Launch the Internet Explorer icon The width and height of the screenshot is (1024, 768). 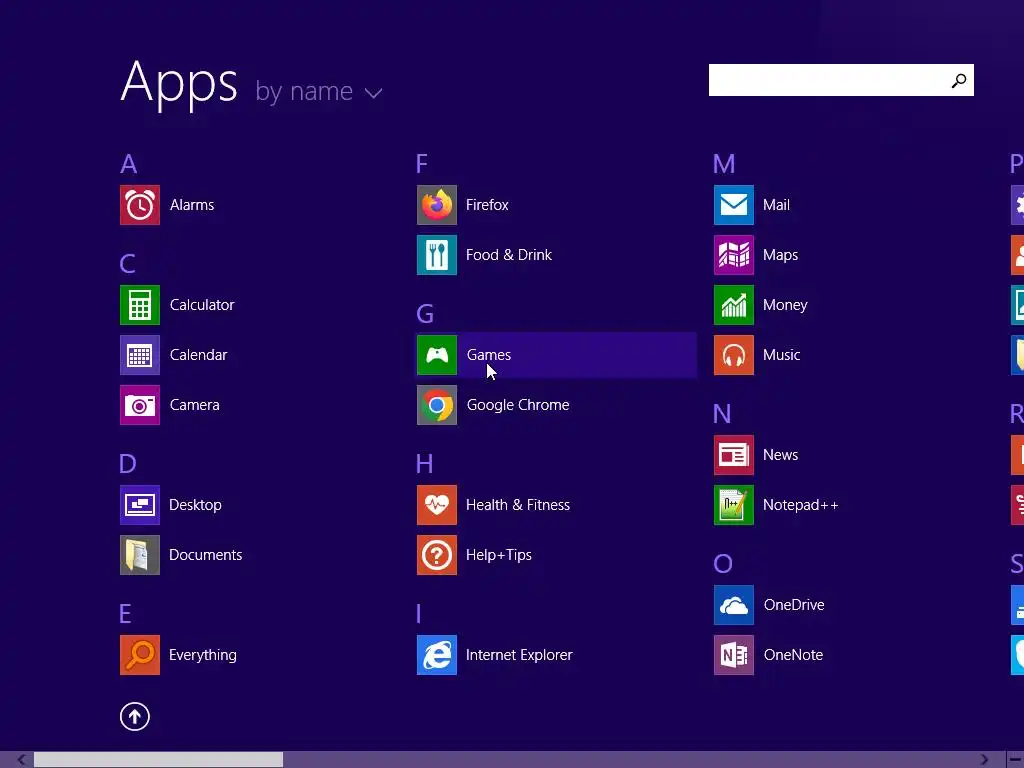click(437, 655)
